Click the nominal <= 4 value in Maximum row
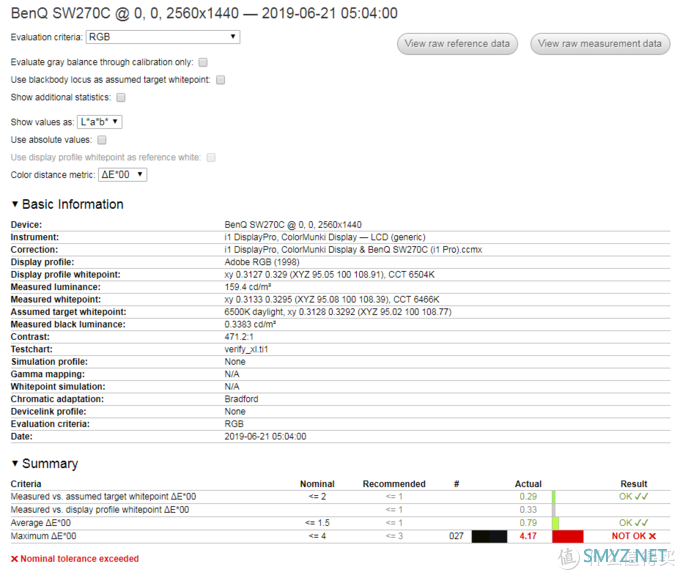 tap(317, 536)
